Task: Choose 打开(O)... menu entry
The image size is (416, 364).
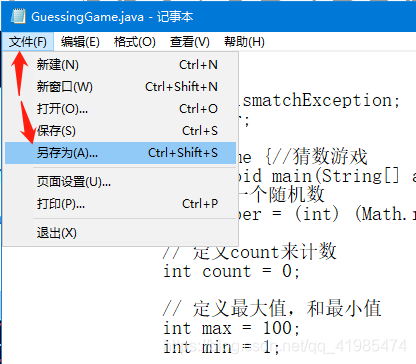Action: click(120, 109)
